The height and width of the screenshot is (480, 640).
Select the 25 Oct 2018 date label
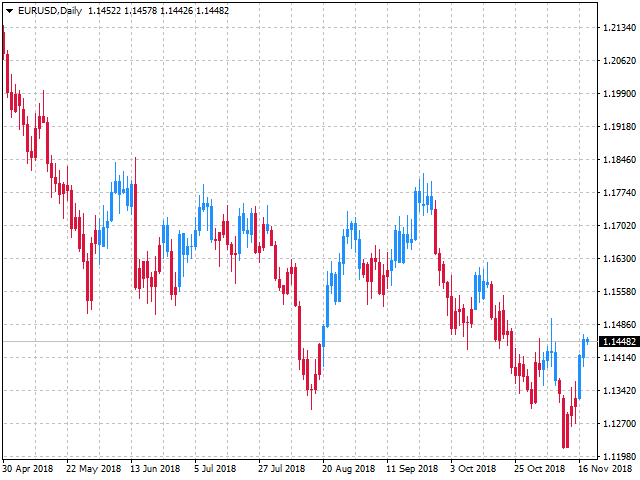click(x=539, y=468)
